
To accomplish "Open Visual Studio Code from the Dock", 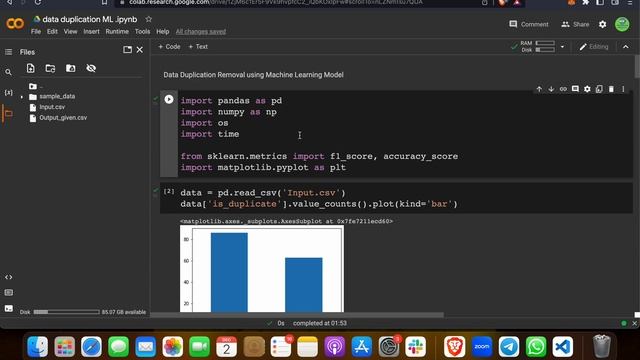I will (563, 347).
